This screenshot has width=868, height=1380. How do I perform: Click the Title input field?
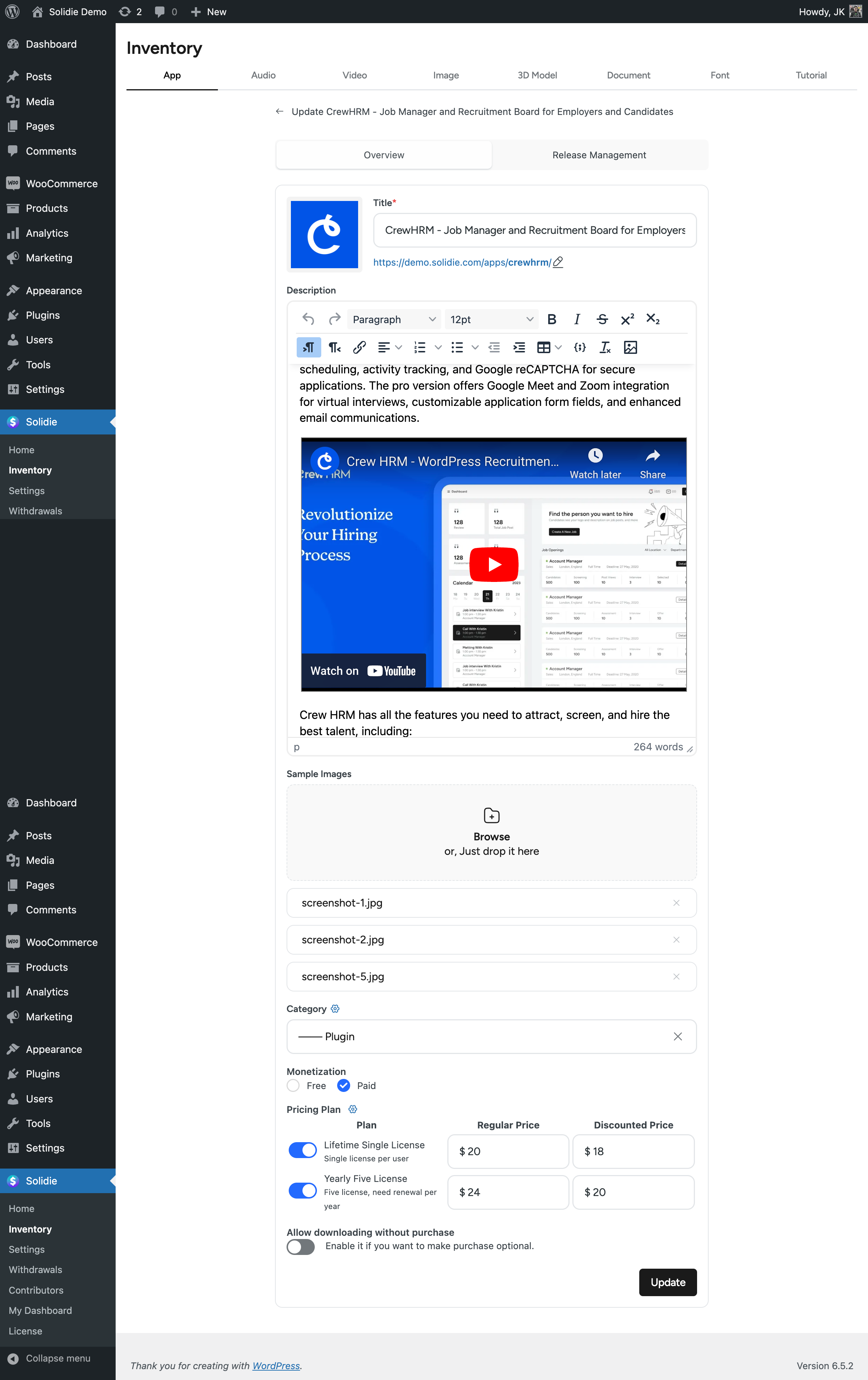(x=534, y=230)
